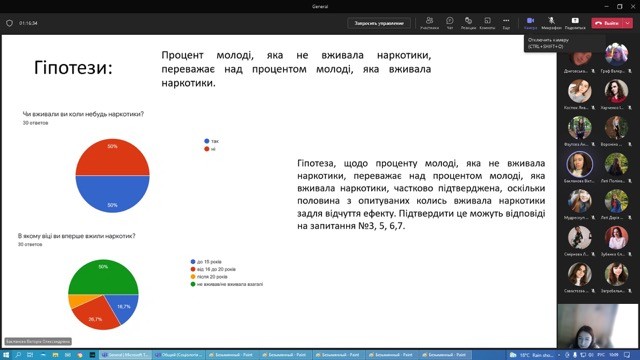
Task: Click the blue 50% pie chart slice
Action: pyautogui.click(x=113, y=193)
